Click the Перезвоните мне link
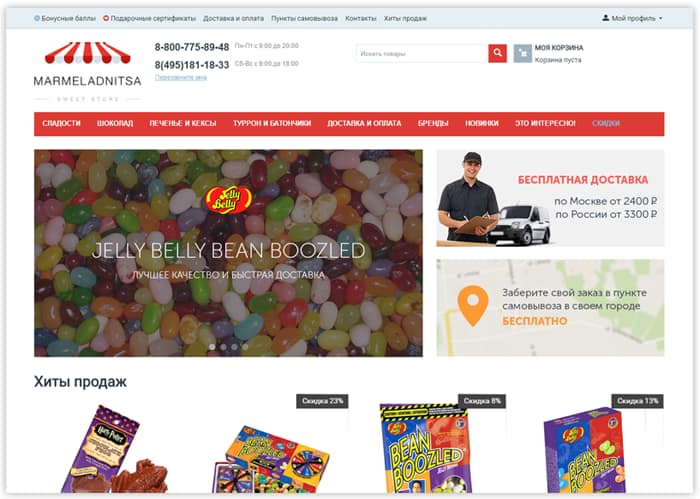Viewport: 700px width, 499px height. coord(180,78)
